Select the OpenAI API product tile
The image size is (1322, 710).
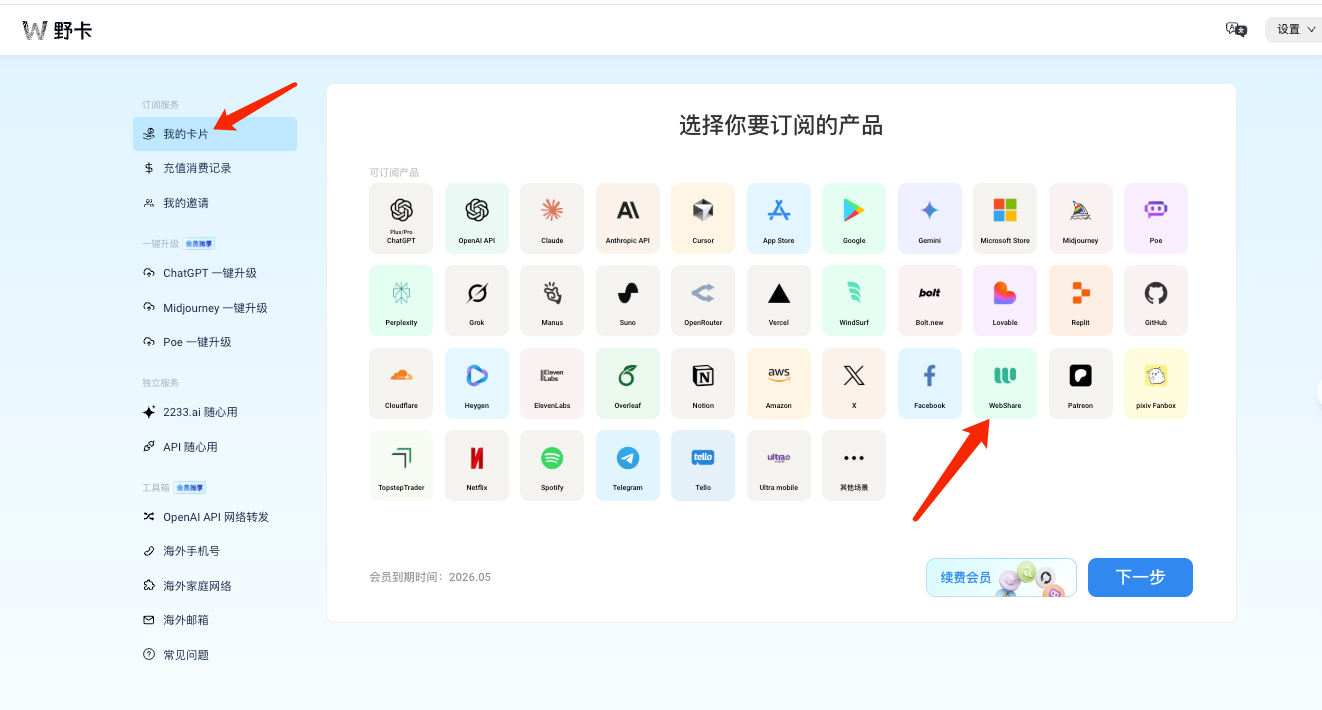tap(477, 218)
